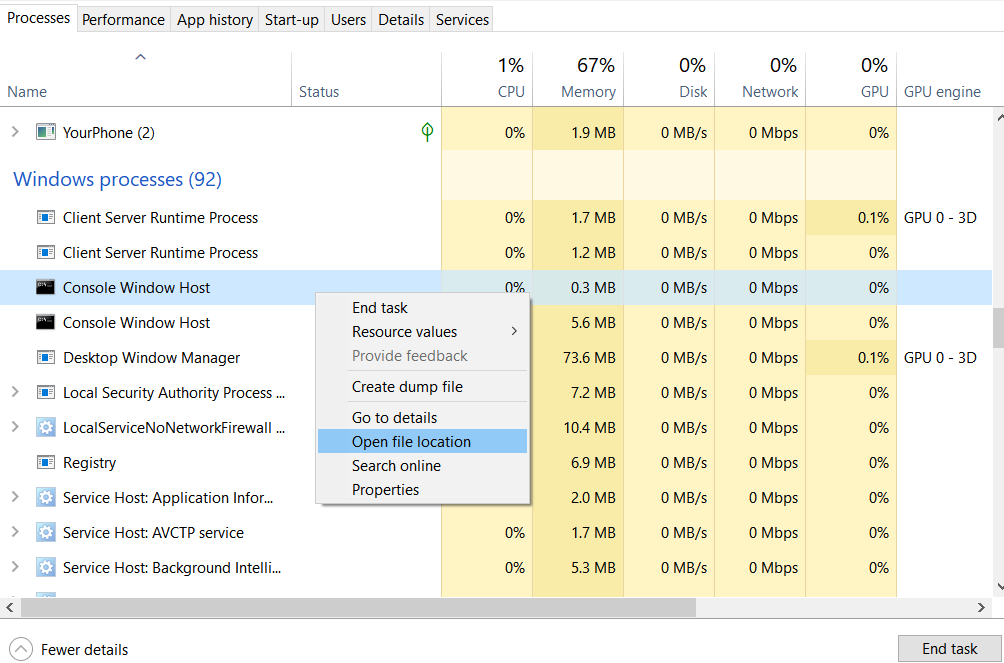This screenshot has width=1004, height=663.
Task: Click the Desktop Window Manager icon
Action: (x=46, y=357)
